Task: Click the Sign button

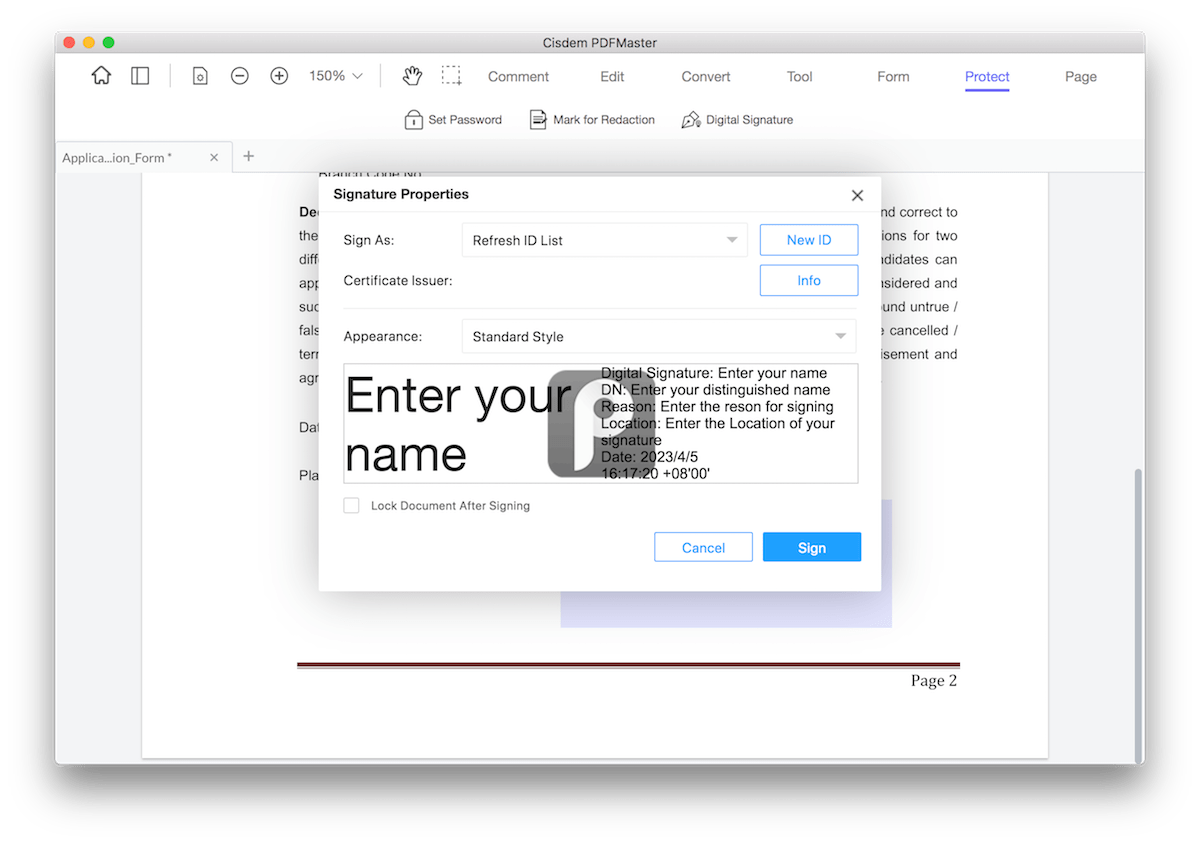Action: pos(812,548)
